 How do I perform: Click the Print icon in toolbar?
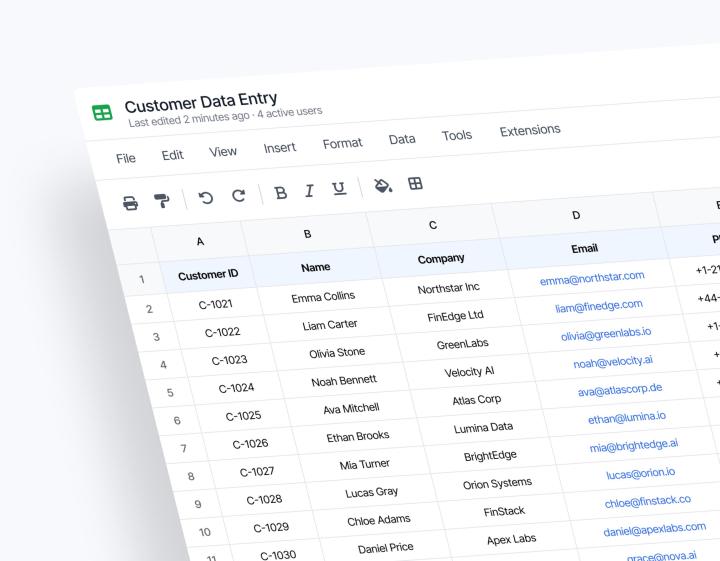[x=130, y=202]
